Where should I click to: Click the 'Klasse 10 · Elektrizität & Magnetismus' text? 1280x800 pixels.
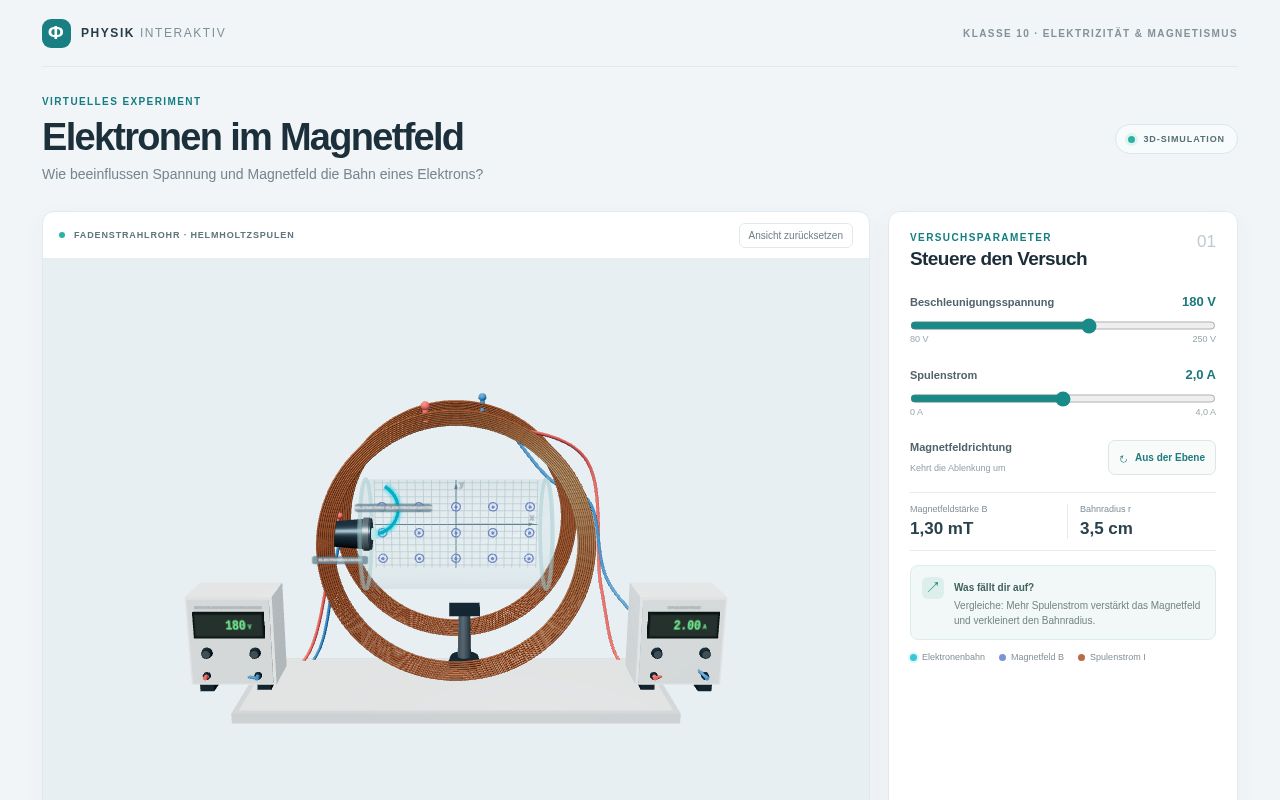pos(1100,33)
